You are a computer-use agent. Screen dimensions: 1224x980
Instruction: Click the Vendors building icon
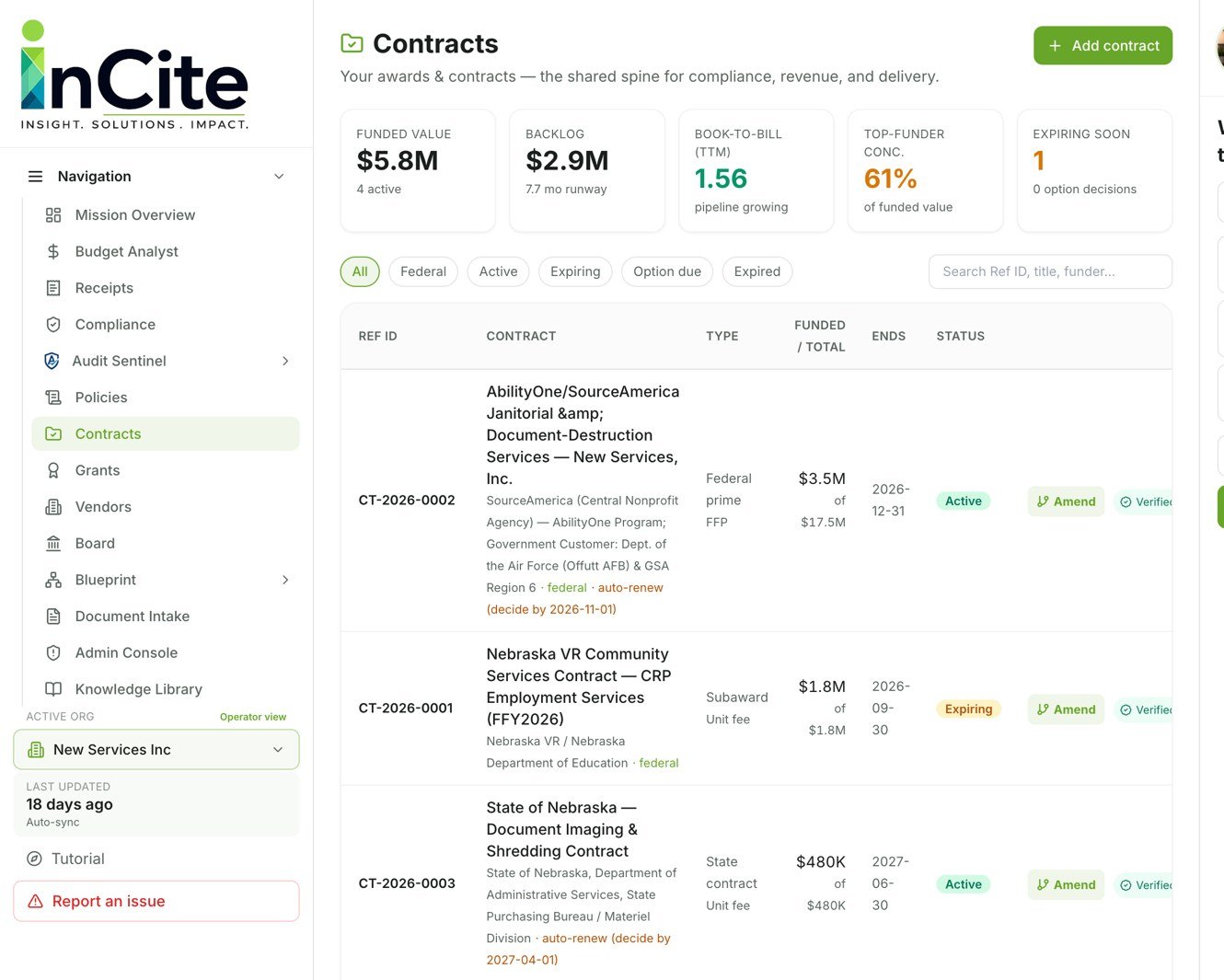[53, 507]
